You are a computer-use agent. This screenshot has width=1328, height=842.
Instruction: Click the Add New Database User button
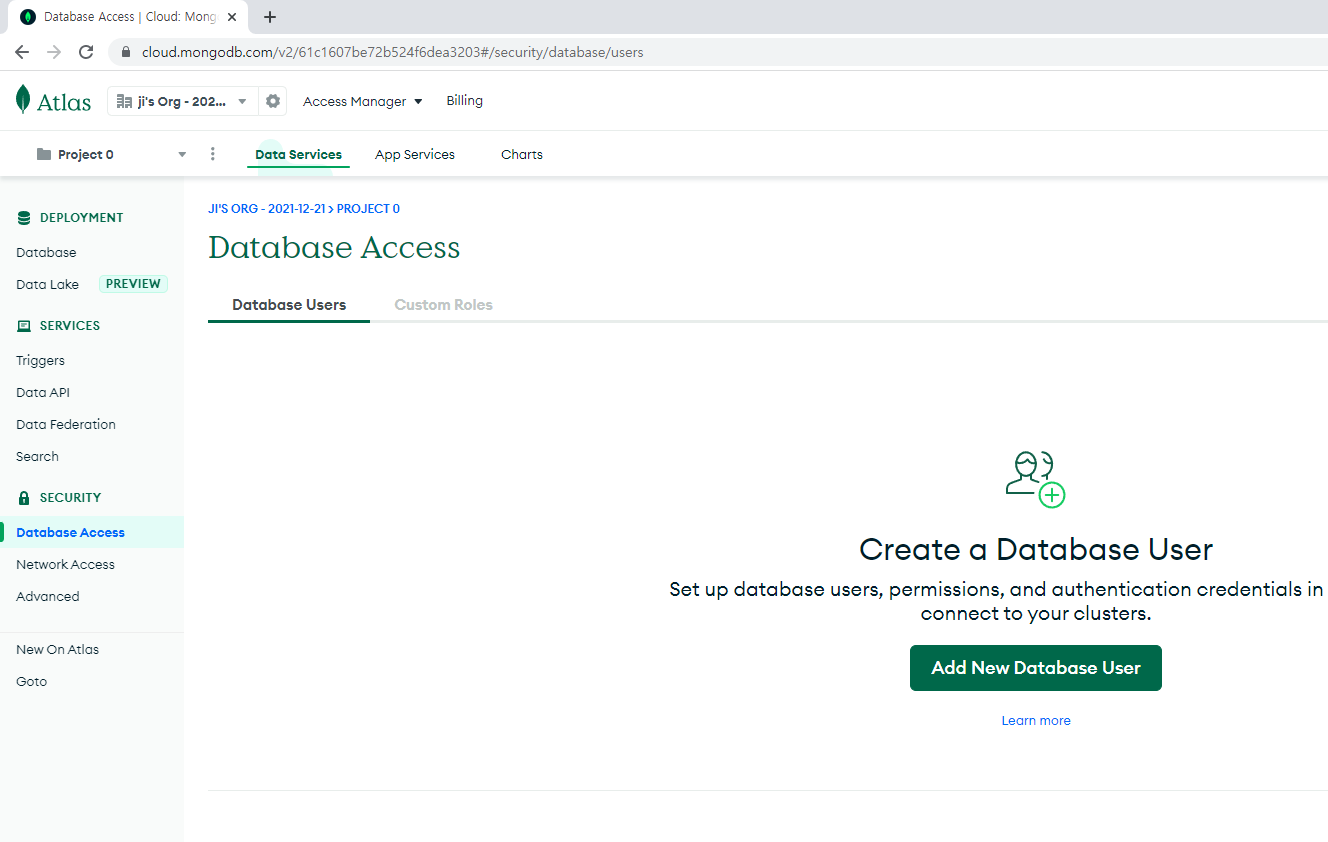click(x=1036, y=668)
